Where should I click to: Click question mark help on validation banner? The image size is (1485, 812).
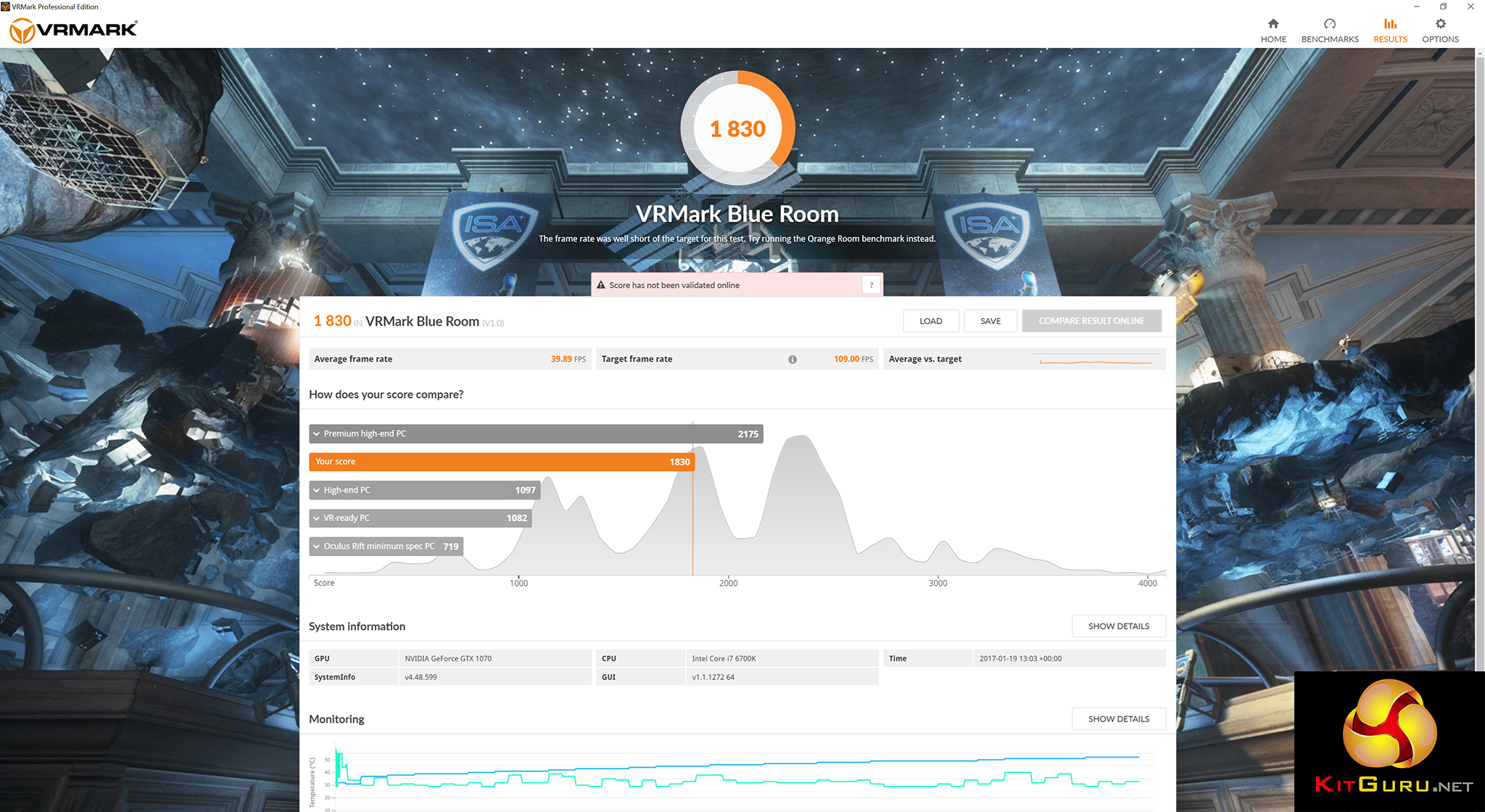[x=871, y=286]
